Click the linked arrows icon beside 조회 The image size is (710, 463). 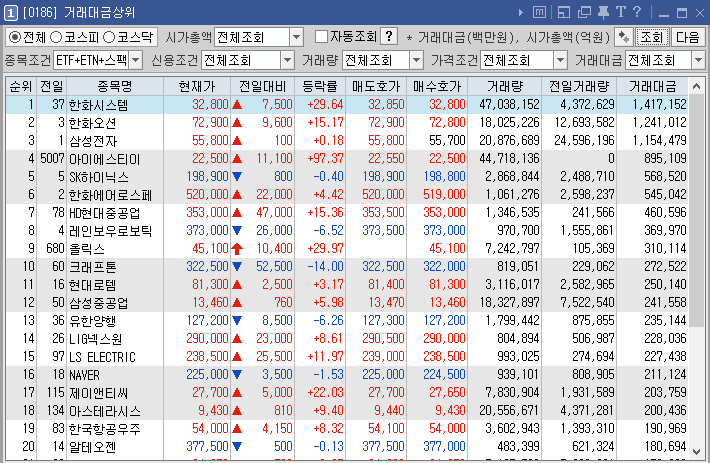[624, 37]
